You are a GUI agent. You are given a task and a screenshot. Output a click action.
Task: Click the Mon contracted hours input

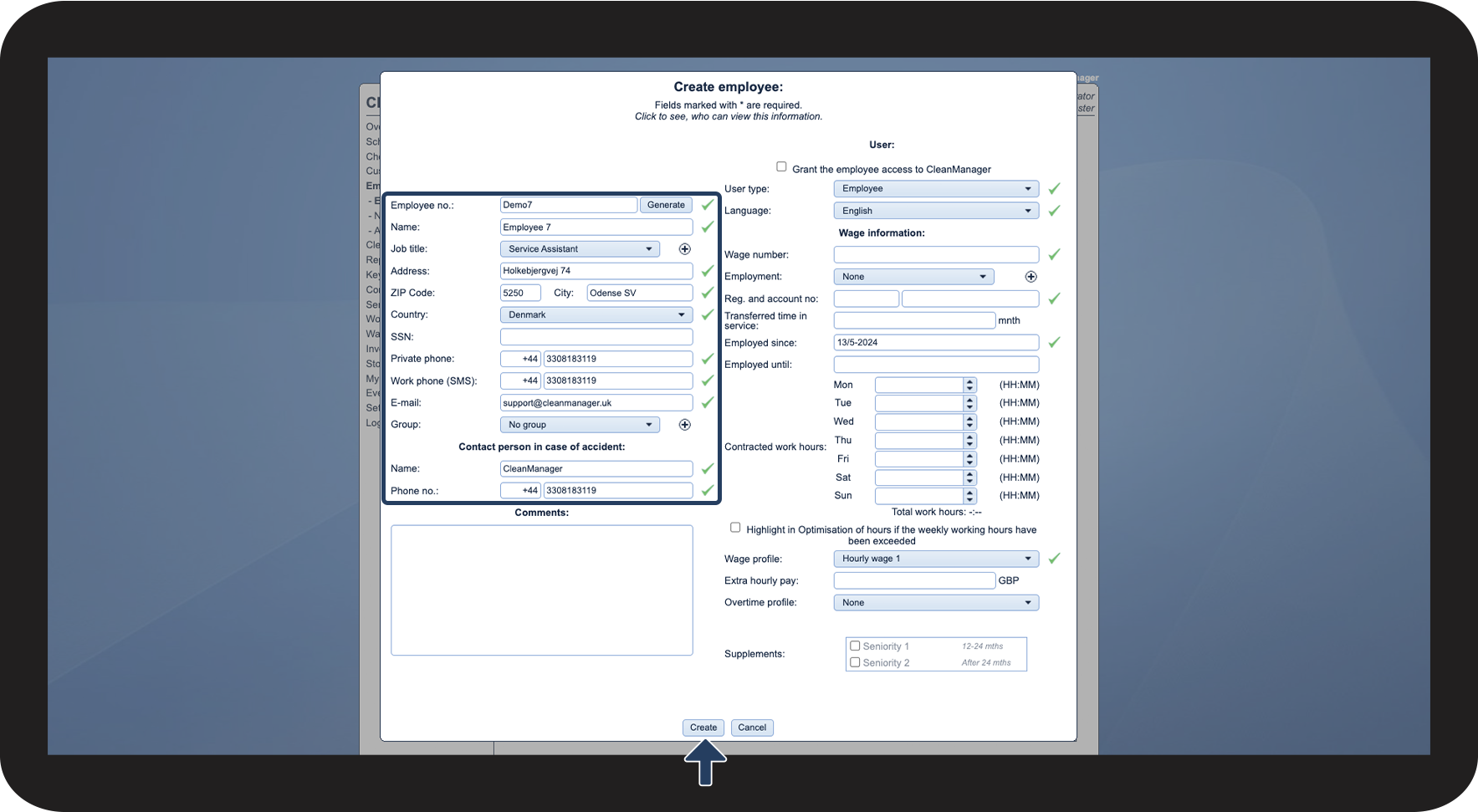pos(919,386)
